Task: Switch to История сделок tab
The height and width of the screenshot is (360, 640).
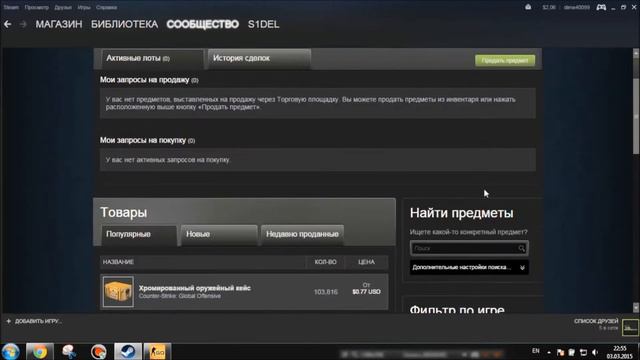Action: pyautogui.click(x=259, y=59)
